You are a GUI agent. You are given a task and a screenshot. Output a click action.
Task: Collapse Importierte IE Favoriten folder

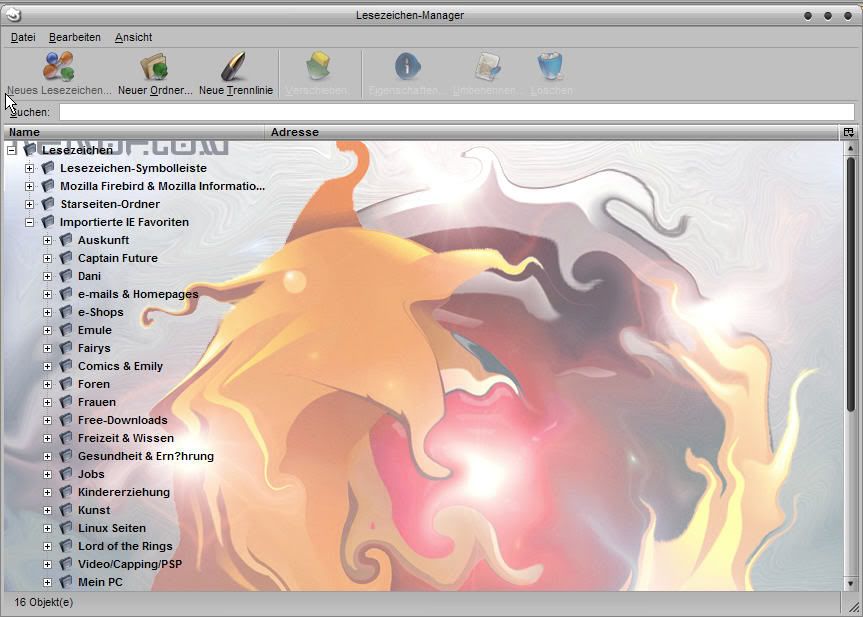29,222
